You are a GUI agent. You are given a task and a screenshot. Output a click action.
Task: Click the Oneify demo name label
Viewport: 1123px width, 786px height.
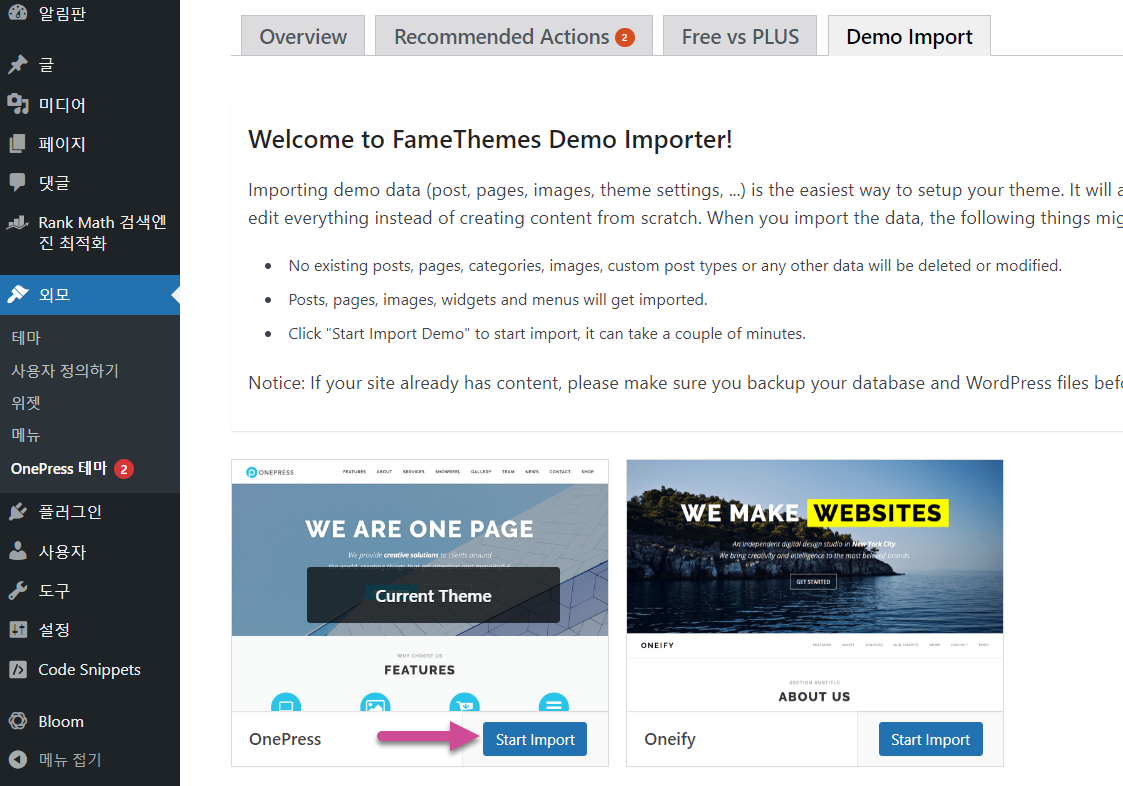(x=670, y=739)
